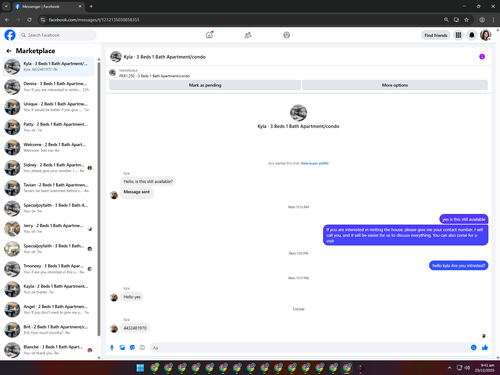
Task: Open the Unique 2 Beds conversation
Action: point(49,107)
